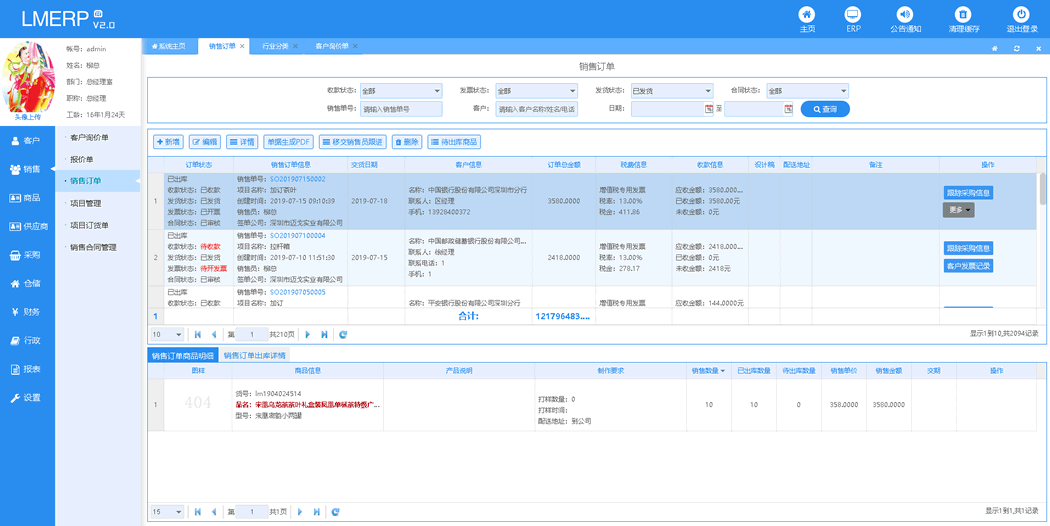Open the 行政 sidebar module

click(27, 340)
